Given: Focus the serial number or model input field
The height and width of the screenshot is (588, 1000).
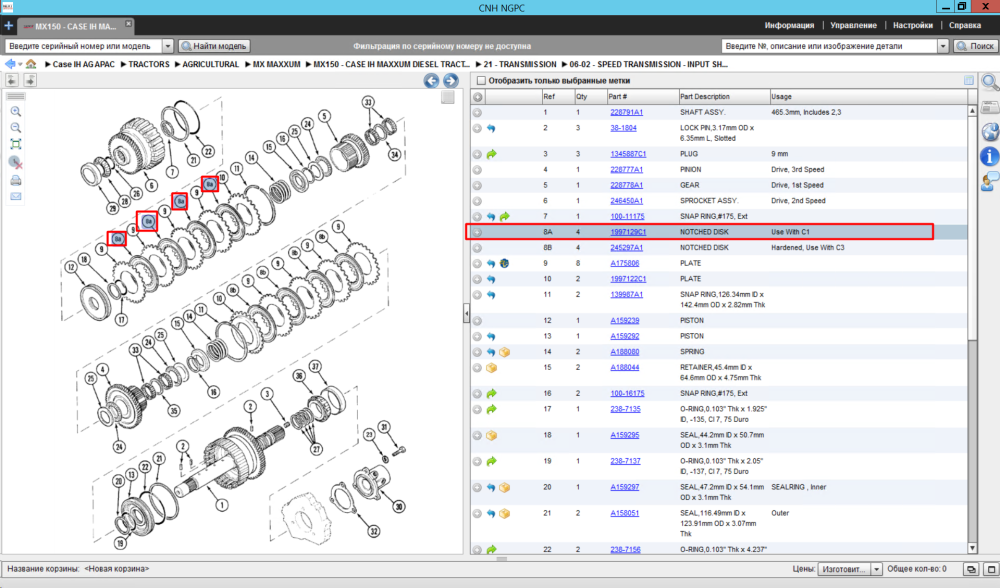Looking at the screenshot, I should (x=84, y=46).
